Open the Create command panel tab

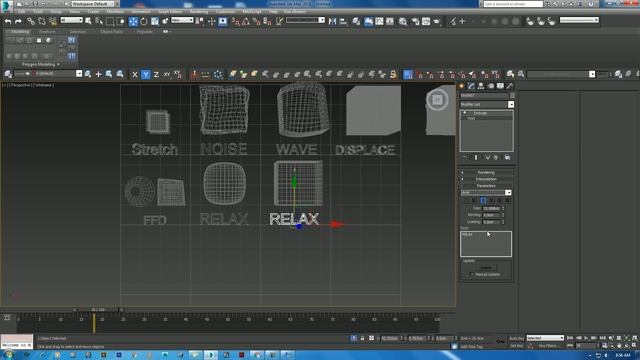pos(462,86)
